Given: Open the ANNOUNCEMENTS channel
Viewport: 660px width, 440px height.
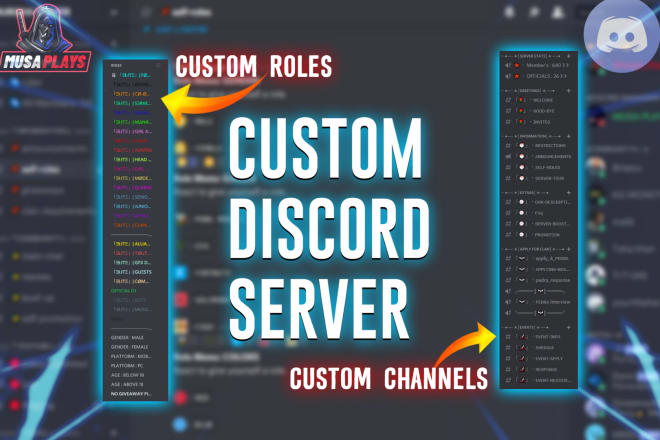Looking at the screenshot, I should coord(538,157).
